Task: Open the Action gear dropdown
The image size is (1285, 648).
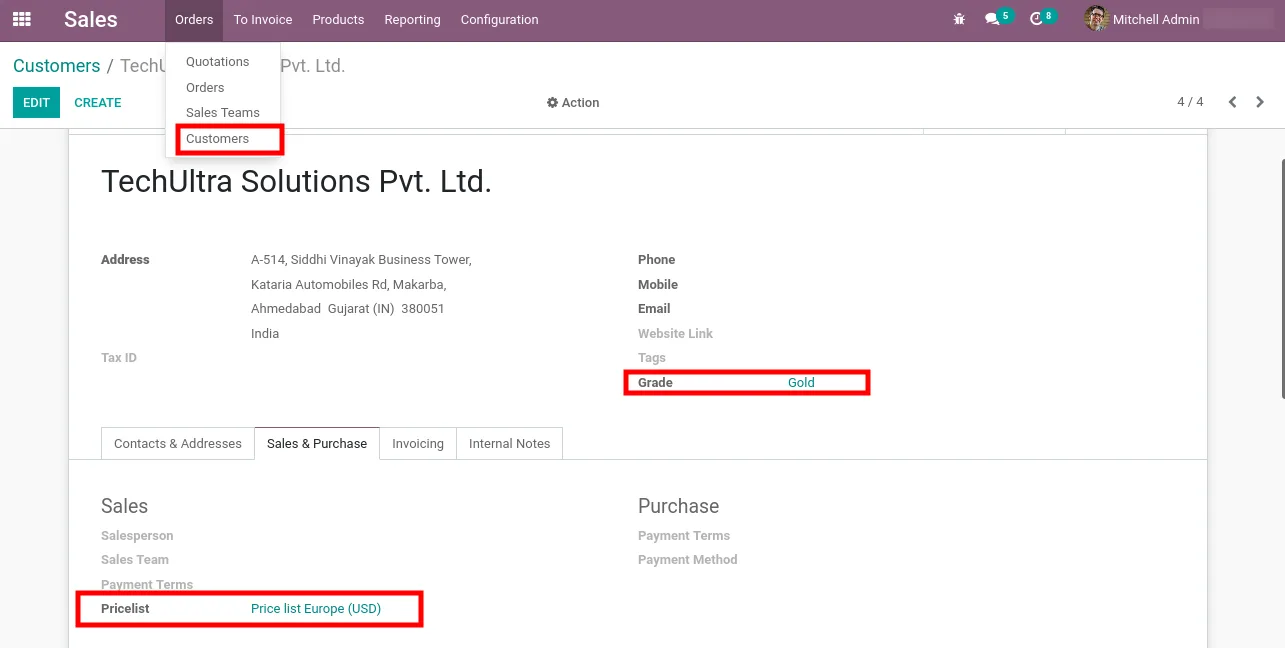Action: (x=573, y=103)
